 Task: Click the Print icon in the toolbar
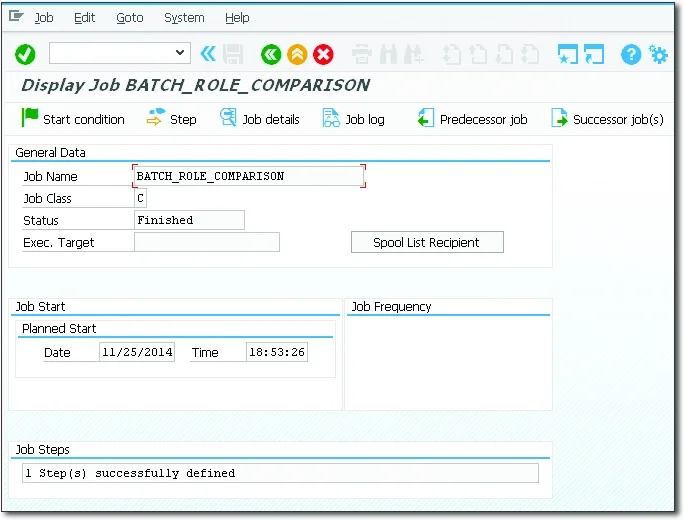pos(362,55)
